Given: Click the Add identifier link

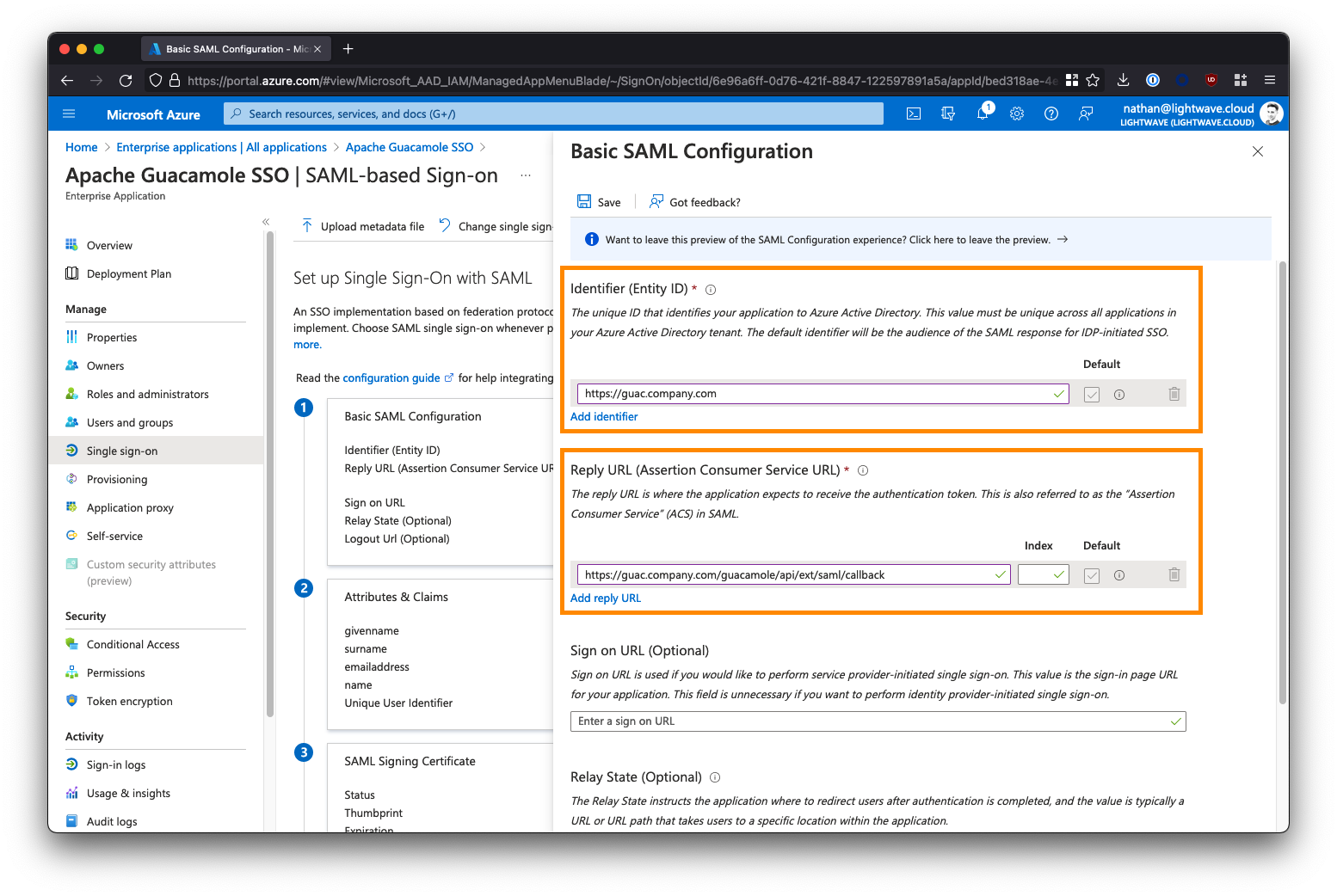Looking at the screenshot, I should [x=604, y=417].
